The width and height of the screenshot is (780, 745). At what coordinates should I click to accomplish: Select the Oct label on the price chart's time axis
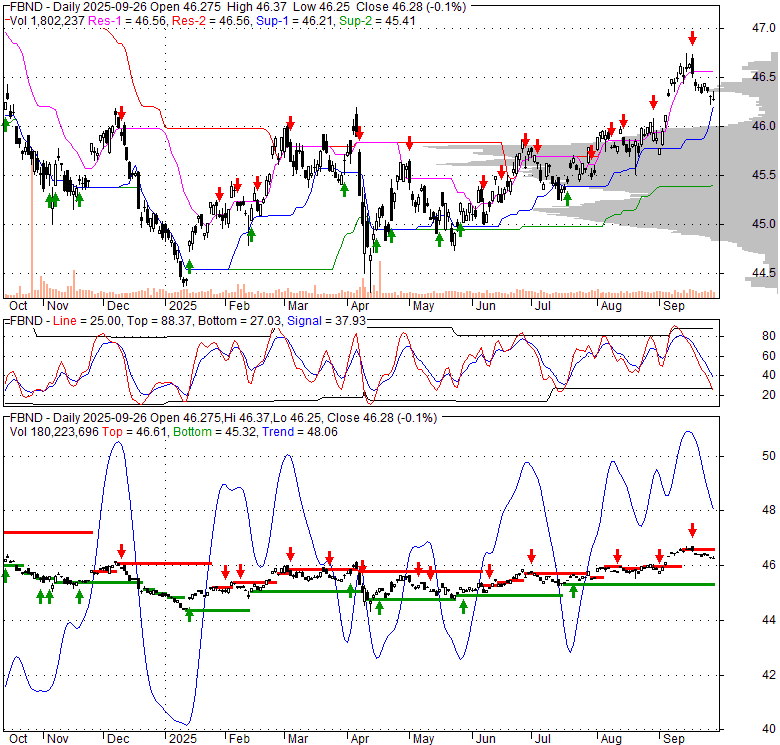tap(18, 306)
